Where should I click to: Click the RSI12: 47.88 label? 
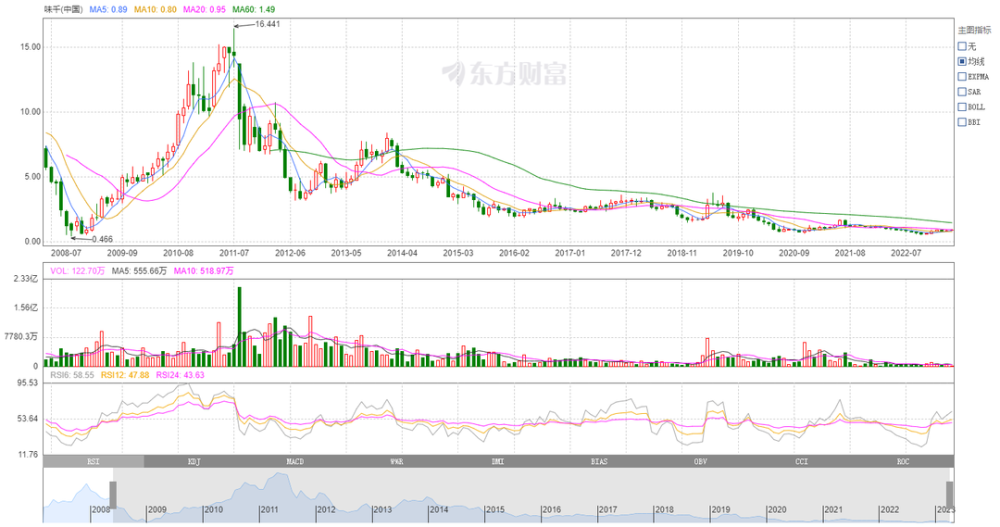124,375
